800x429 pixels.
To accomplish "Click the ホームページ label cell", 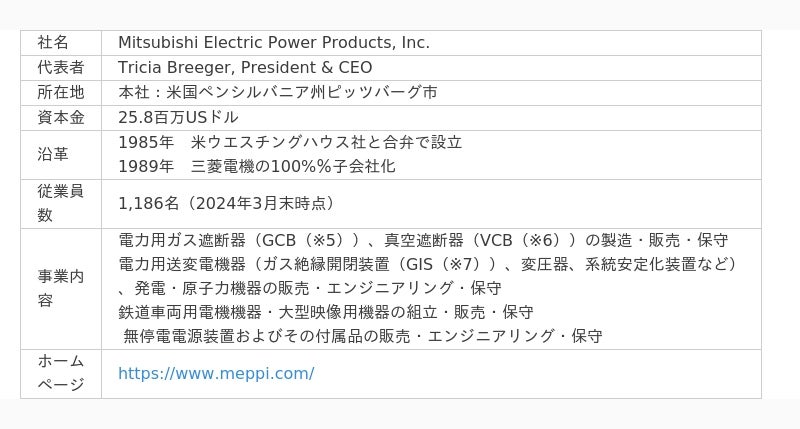I will tap(60, 373).
